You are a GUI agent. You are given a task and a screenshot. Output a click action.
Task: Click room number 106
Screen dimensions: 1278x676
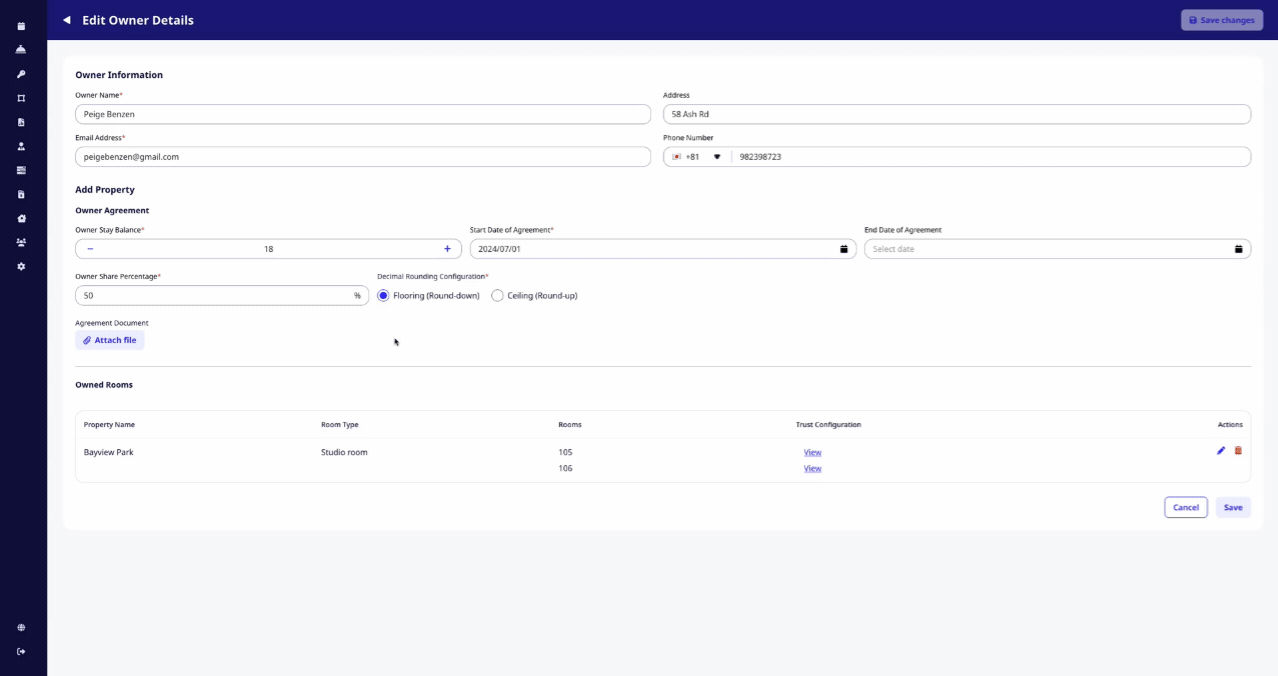click(565, 469)
